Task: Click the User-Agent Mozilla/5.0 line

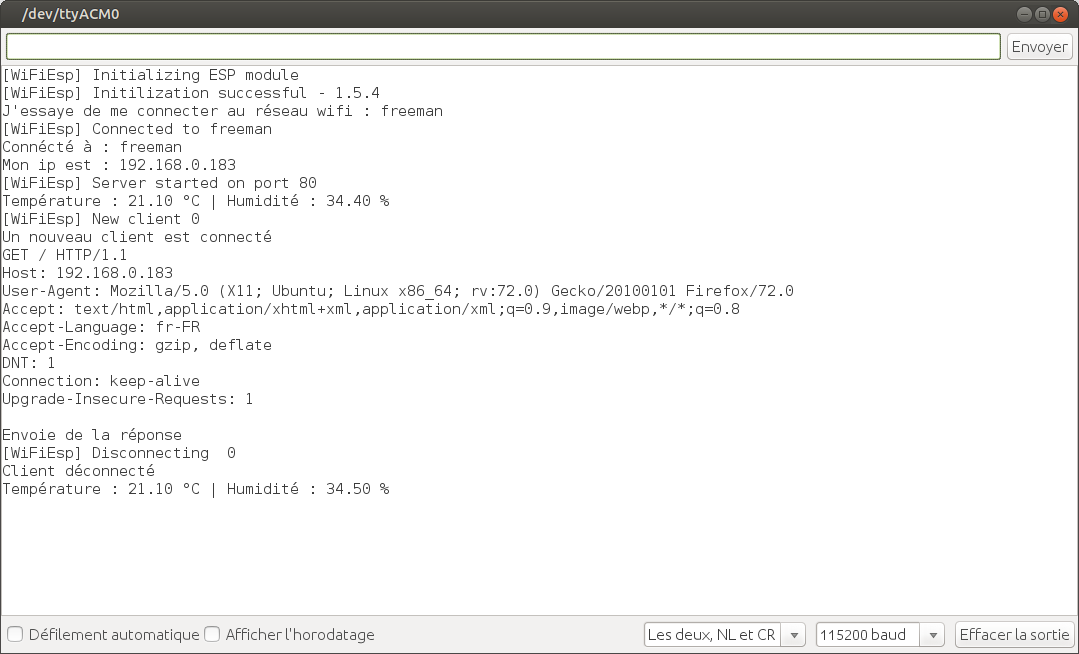Action: (x=397, y=291)
